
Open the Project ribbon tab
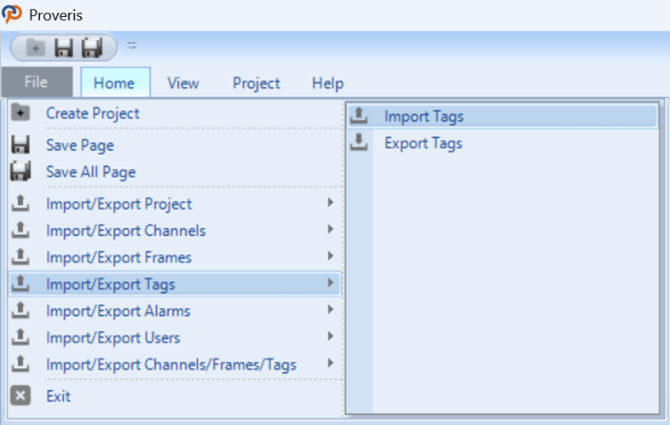[x=256, y=83]
